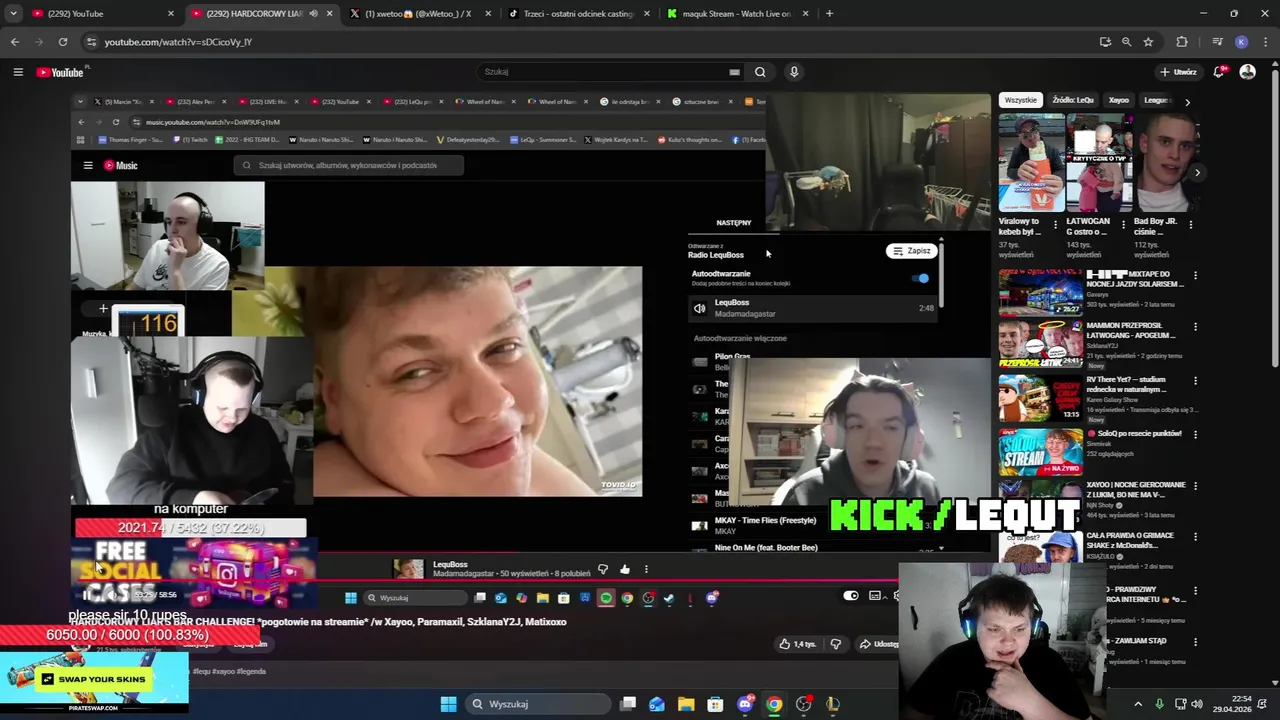Click YouTube Music search field in stream
Viewport: 1280px width, 720px height.
[349, 166]
